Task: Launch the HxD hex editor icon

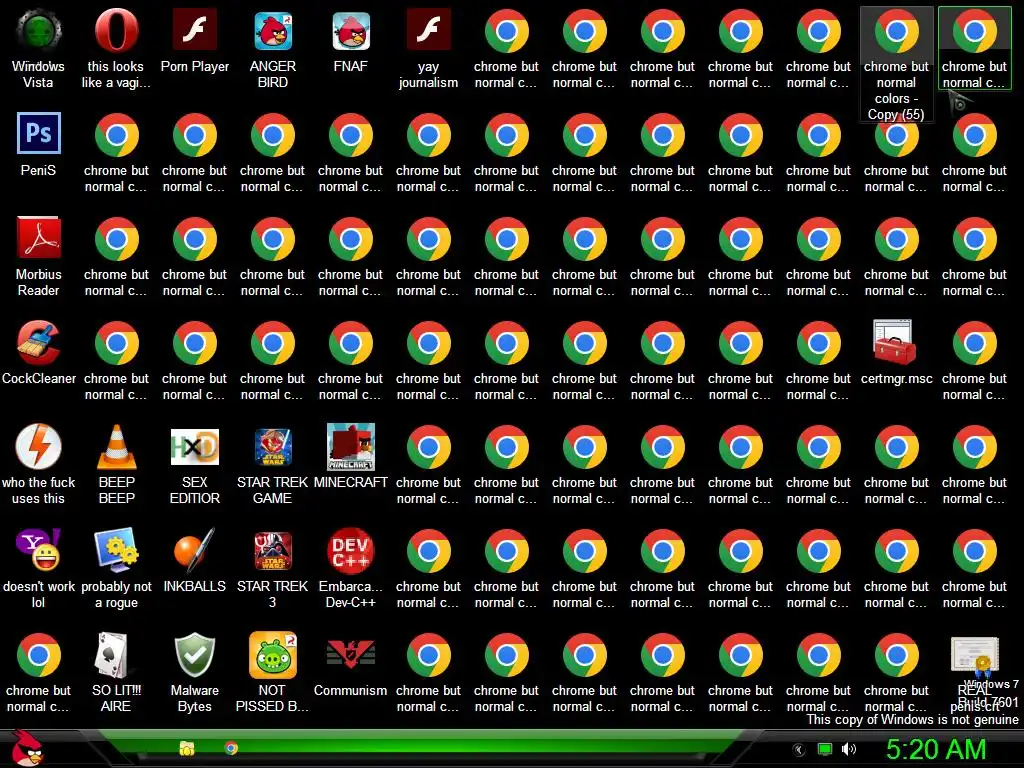Action: [x=195, y=447]
